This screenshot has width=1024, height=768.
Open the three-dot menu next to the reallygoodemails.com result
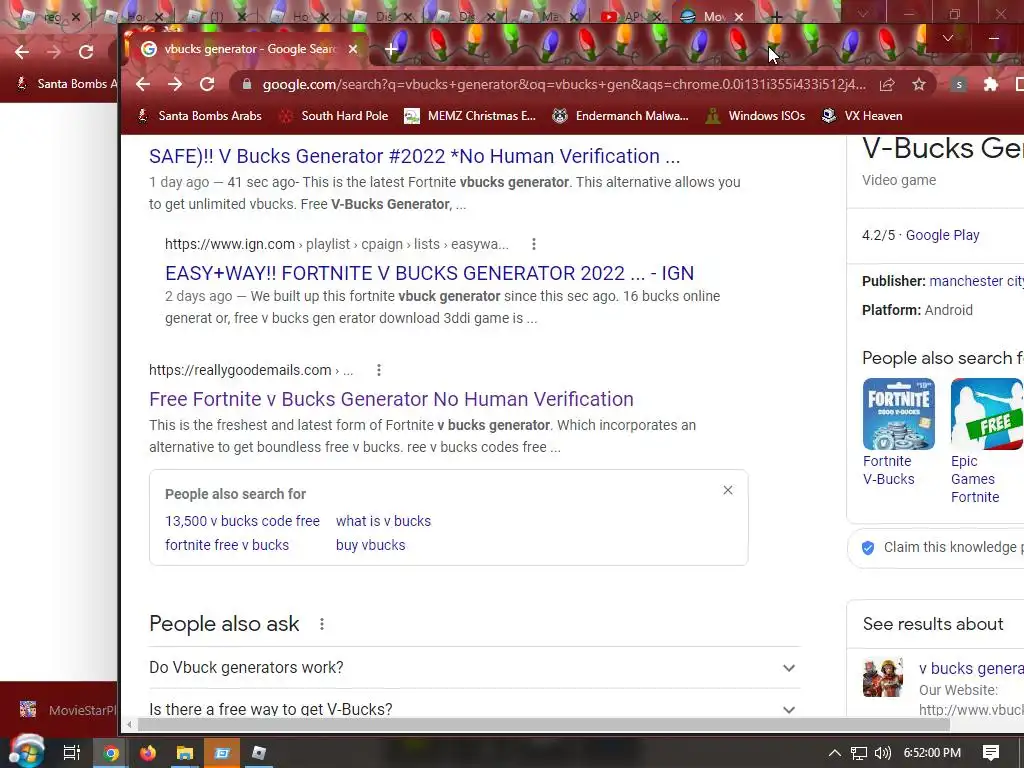(379, 370)
